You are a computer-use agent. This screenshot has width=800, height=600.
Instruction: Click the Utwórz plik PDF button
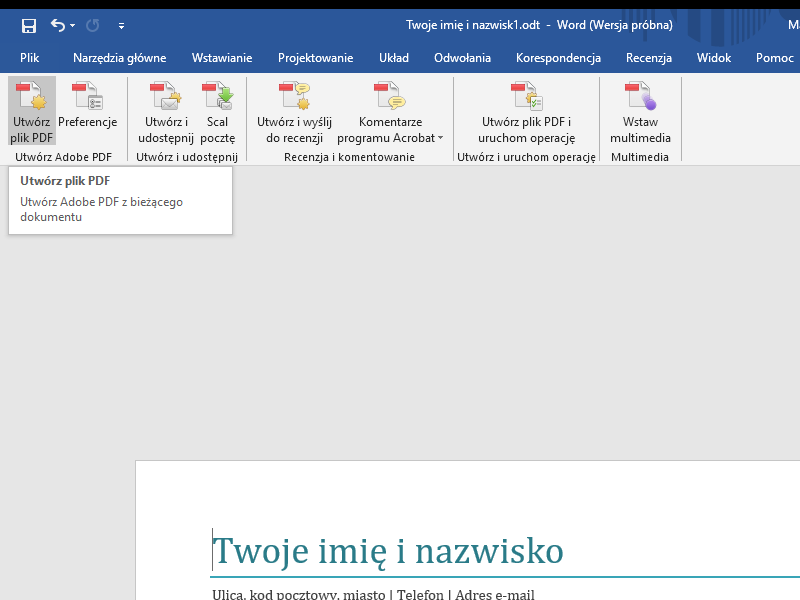pos(31,112)
